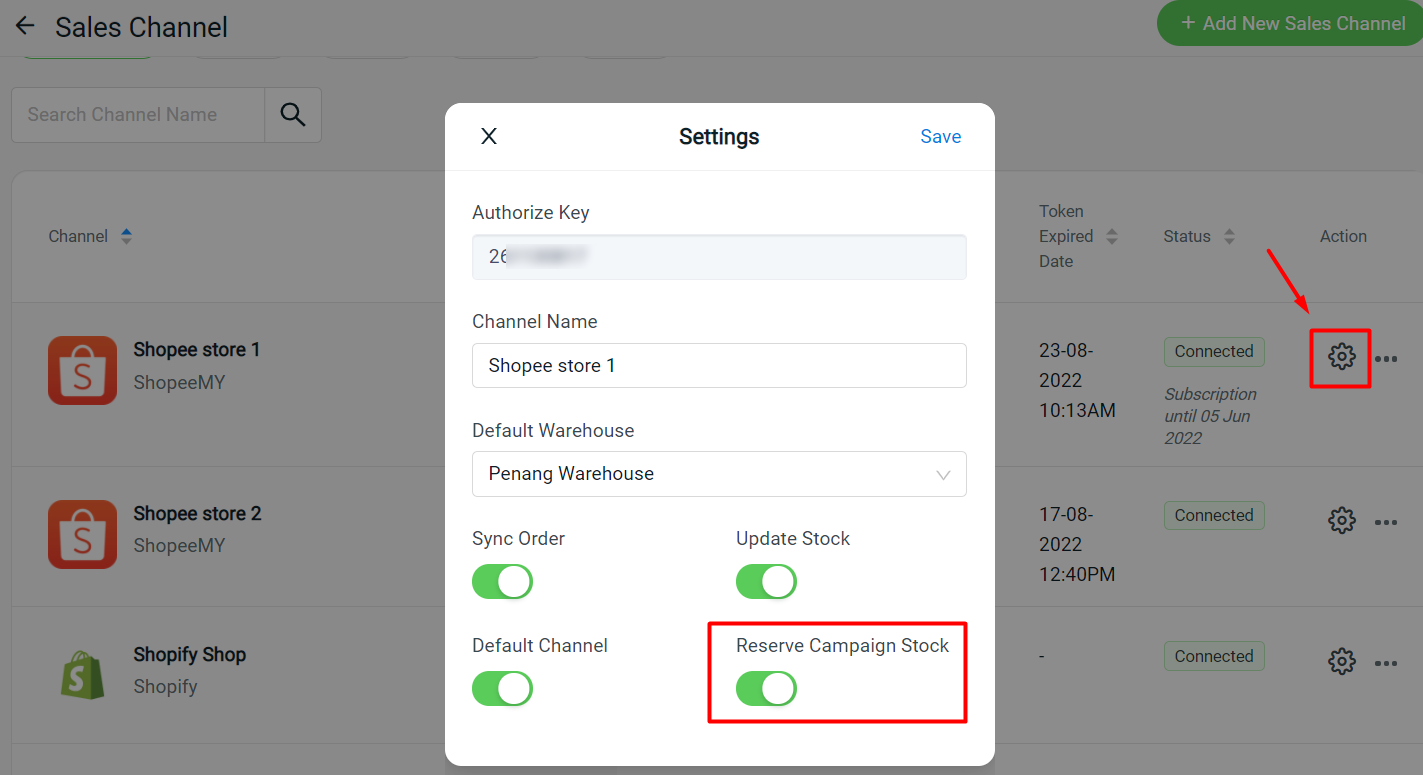The width and height of the screenshot is (1423, 775).
Task: Open settings gear for Shopify Shop
Action: (x=1341, y=661)
